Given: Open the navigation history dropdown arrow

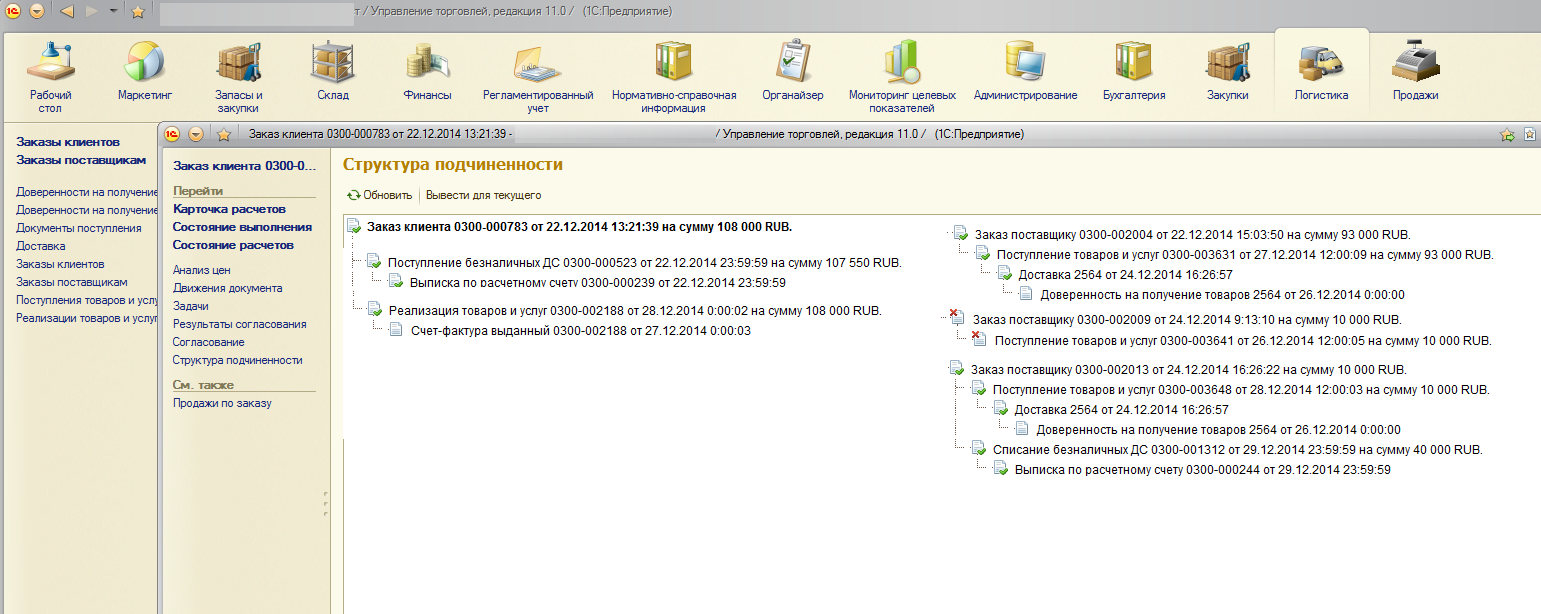Looking at the screenshot, I should (113, 11).
